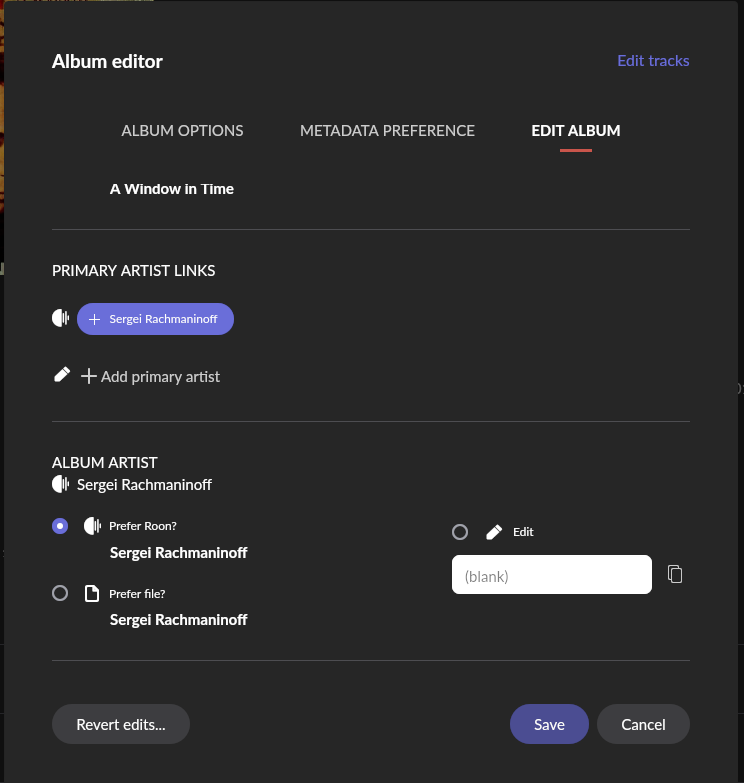Click the pencil icon beside Edit option
Viewport: 744px width, 783px height.
point(494,532)
